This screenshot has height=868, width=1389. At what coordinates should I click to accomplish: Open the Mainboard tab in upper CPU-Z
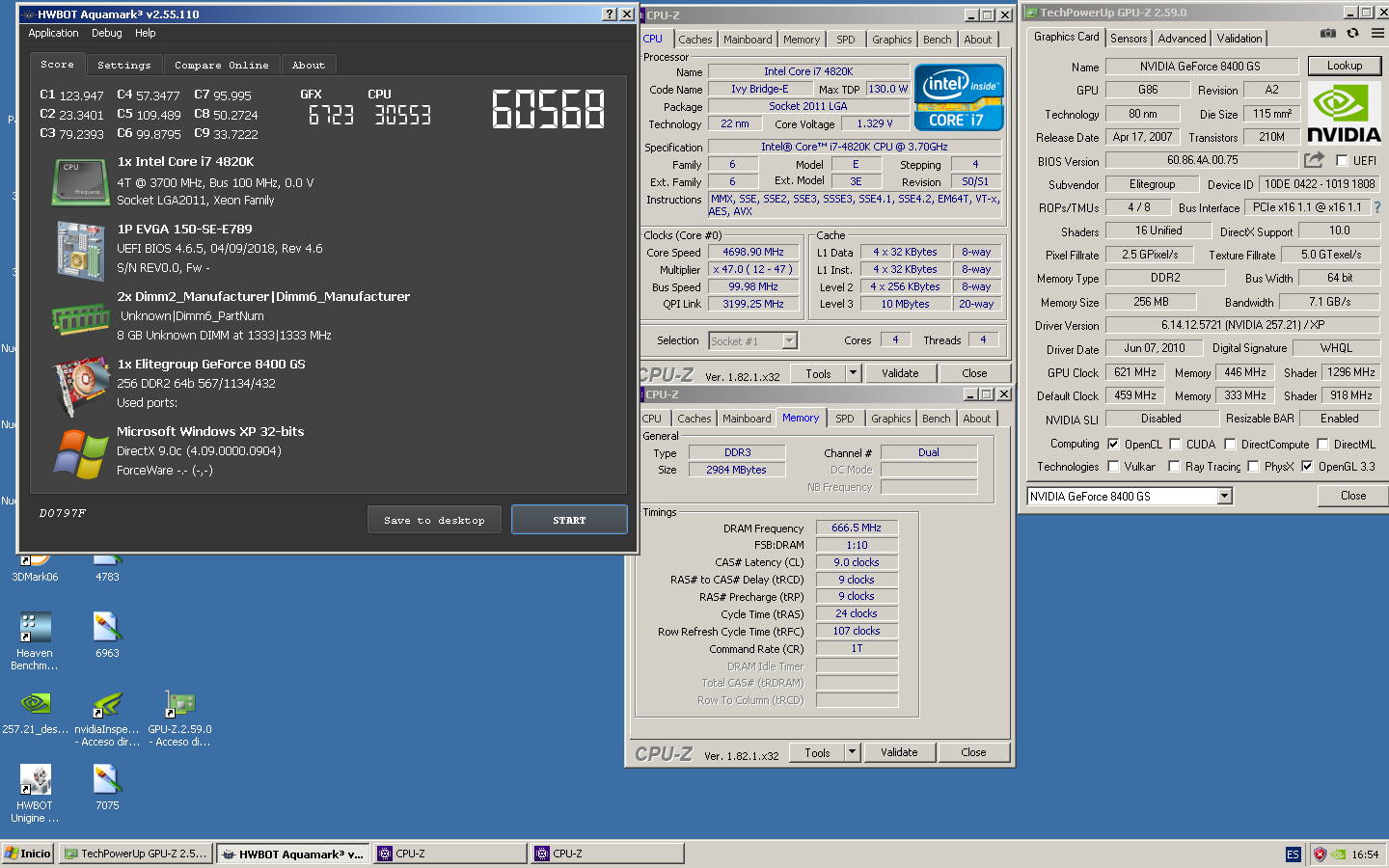point(748,40)
